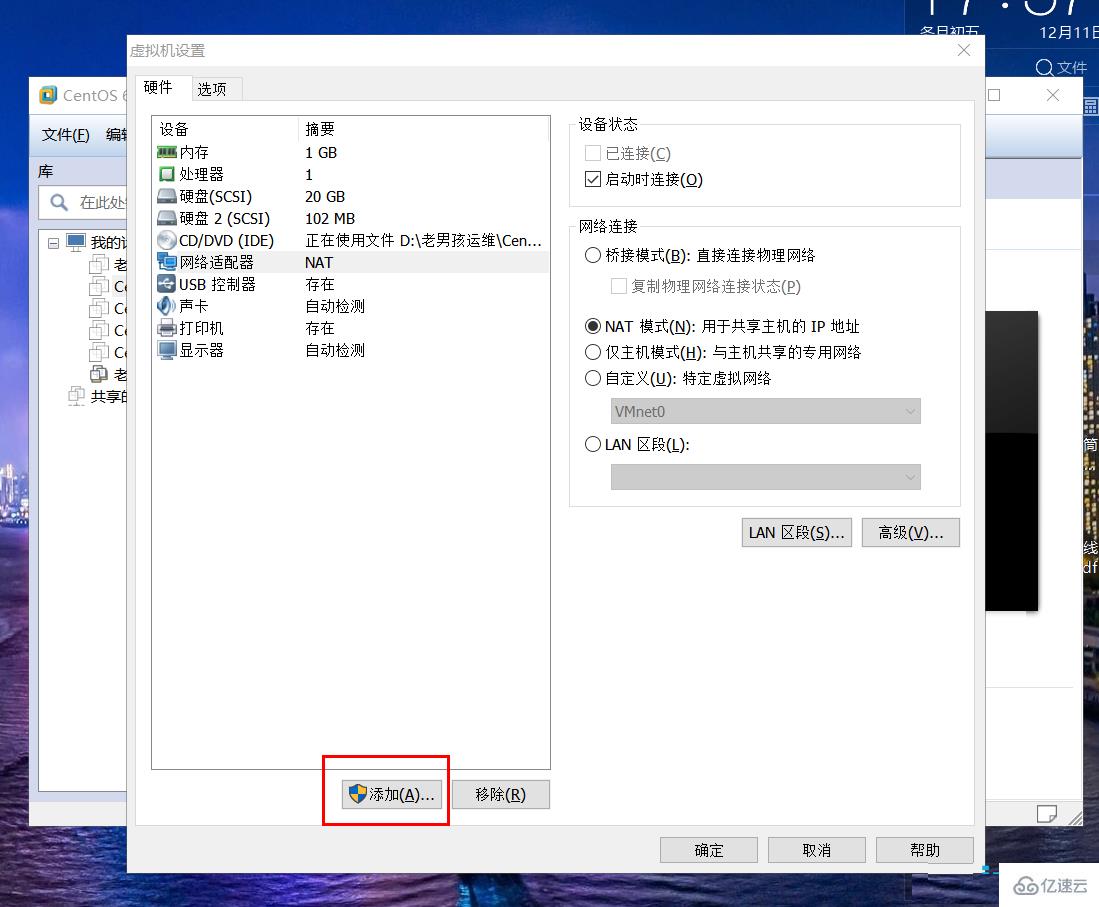Select 仅主机模式(H) radio button

pyautogui.click(x=593, y=352)
